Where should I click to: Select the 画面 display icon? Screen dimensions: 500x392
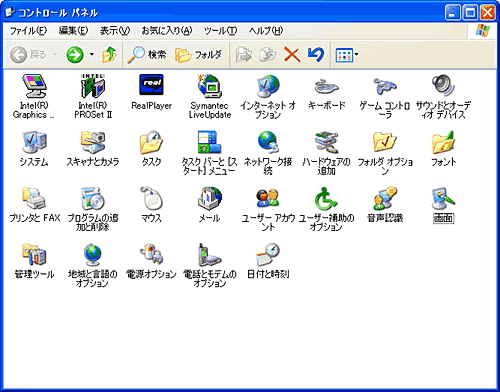(443, 199)
